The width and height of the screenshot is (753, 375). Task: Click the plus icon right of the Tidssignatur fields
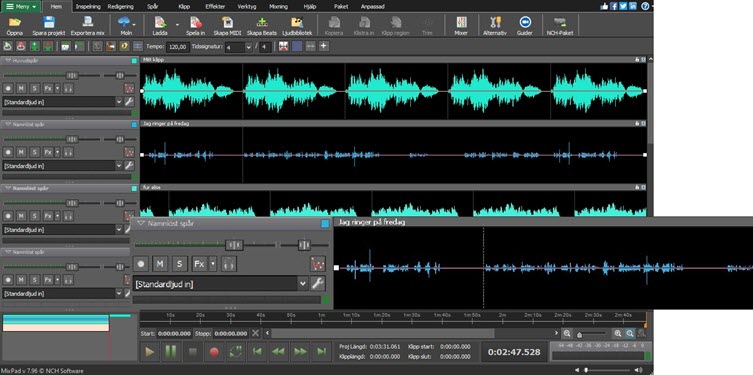(324, 46)
